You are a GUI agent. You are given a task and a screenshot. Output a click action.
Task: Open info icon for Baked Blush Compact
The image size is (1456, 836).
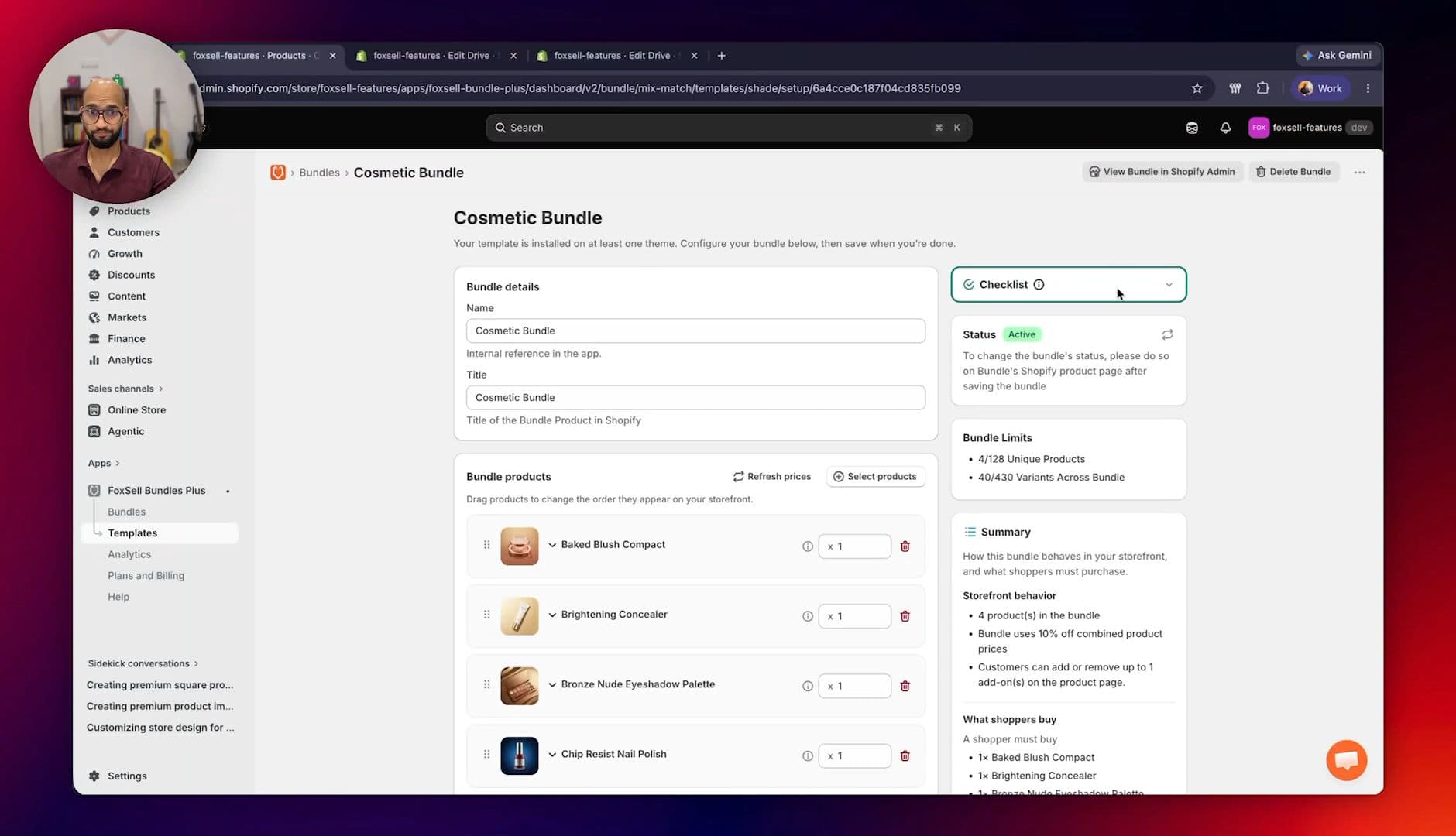808,546
